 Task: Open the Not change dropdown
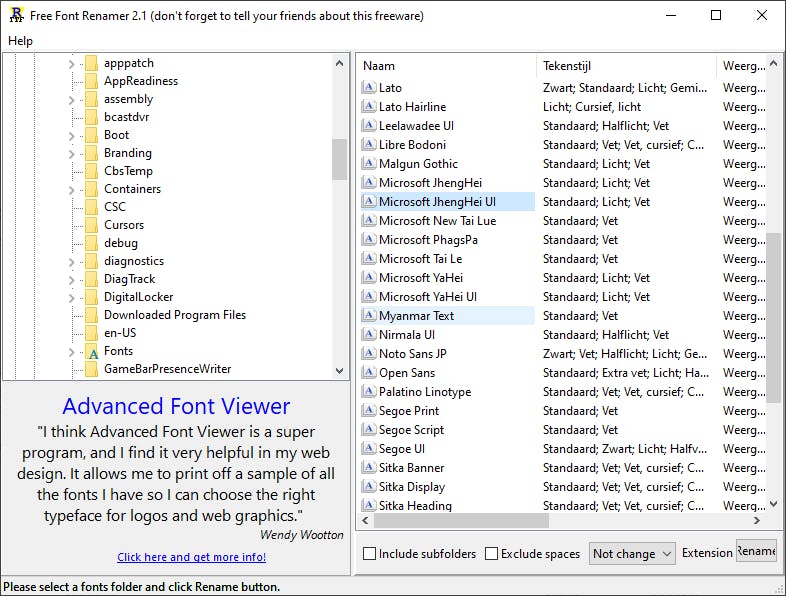(632, 554)
